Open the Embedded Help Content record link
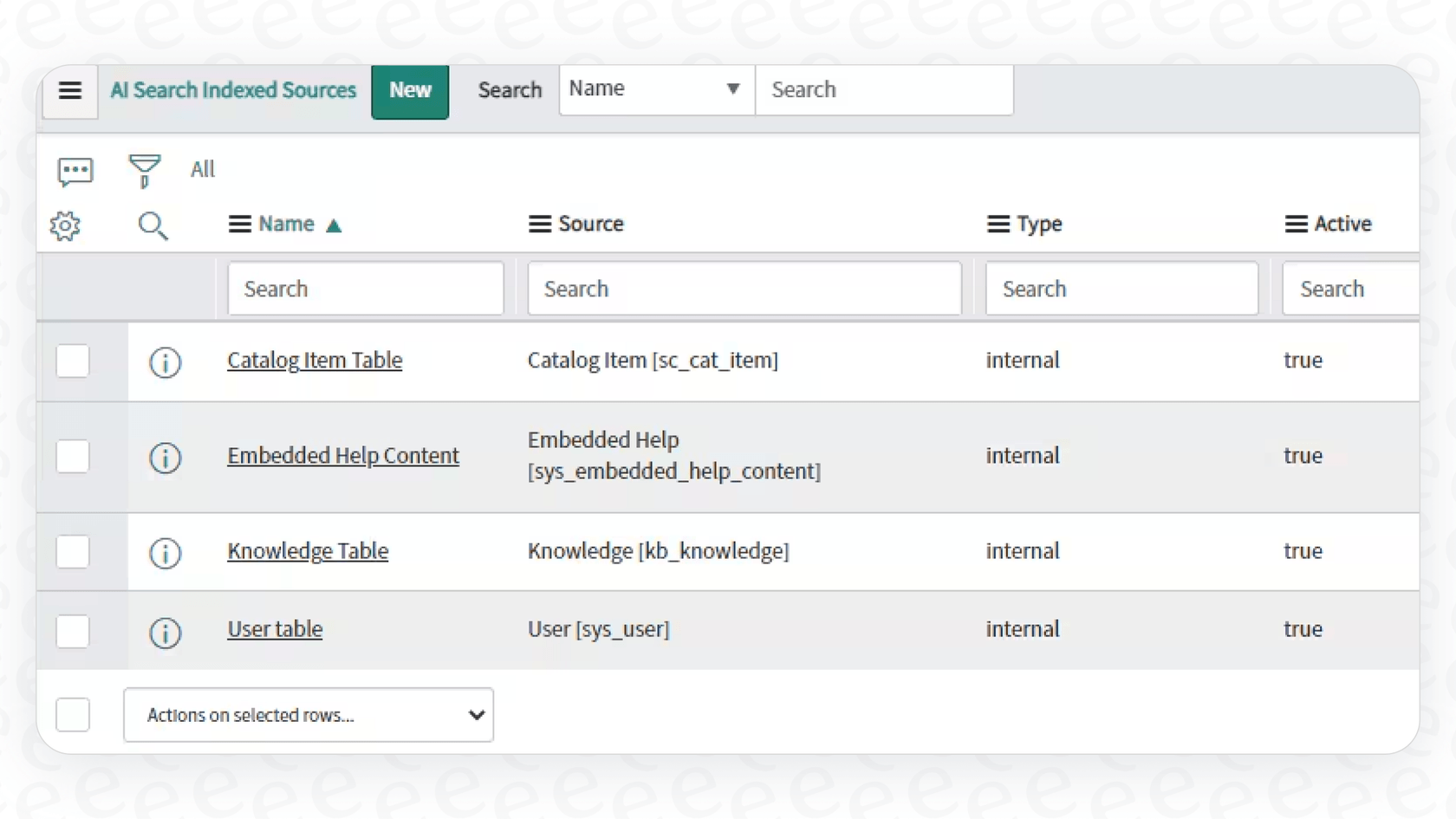The image size is (1456, 819). coord(343,455)
